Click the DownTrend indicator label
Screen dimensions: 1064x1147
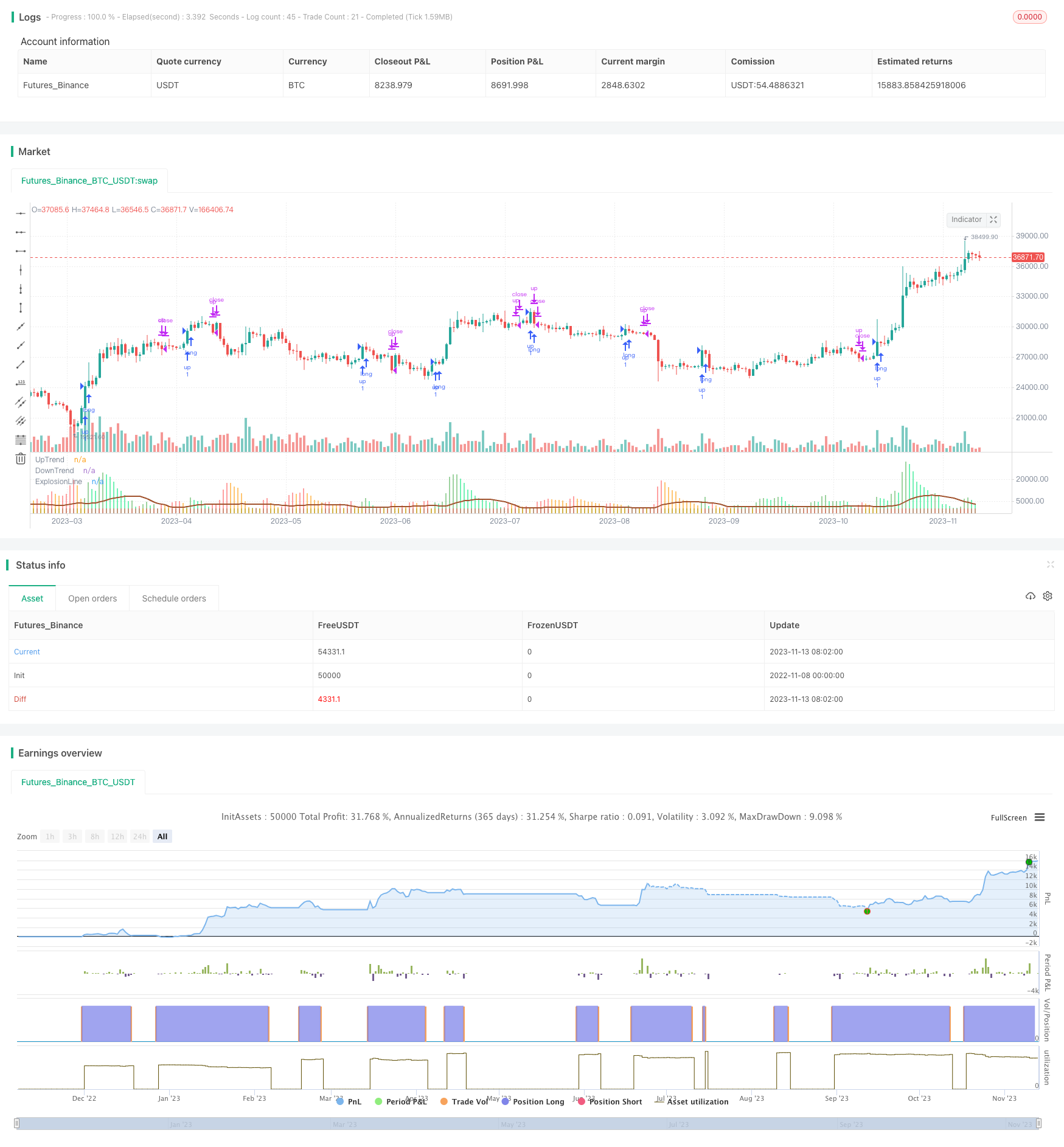click(x=55, y=471)
